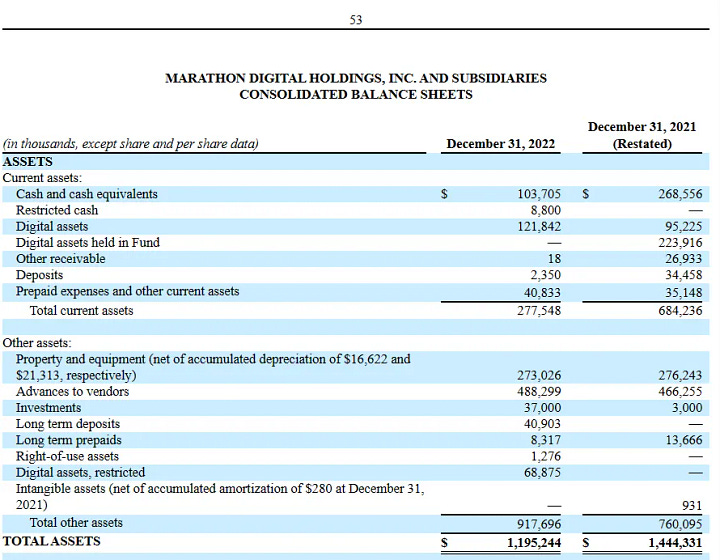
Task: Select 'Digital assets held in Fund' label
Action: (x=88, y=242)
